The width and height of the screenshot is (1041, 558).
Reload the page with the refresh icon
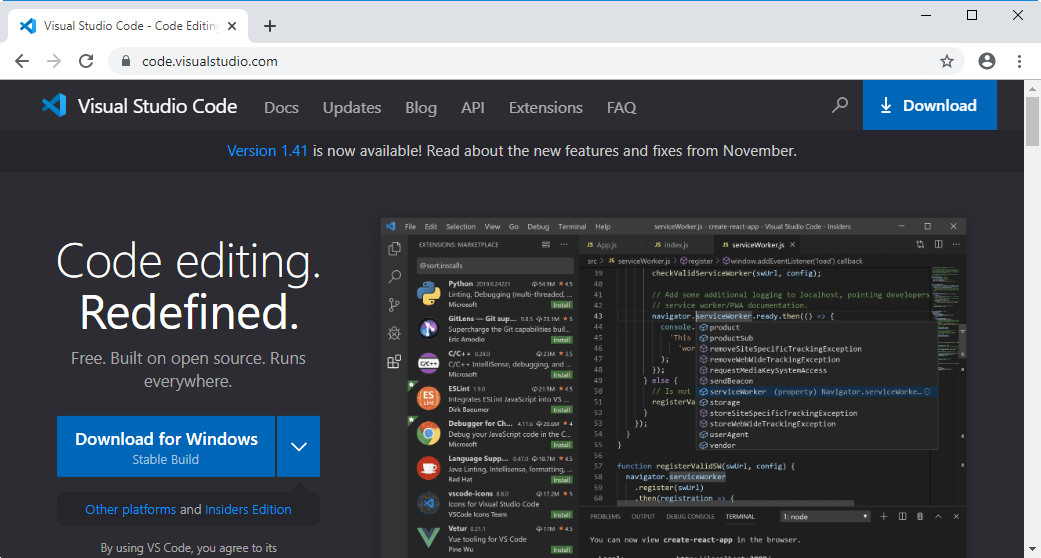pyautogui.click(x=86, y=61)
